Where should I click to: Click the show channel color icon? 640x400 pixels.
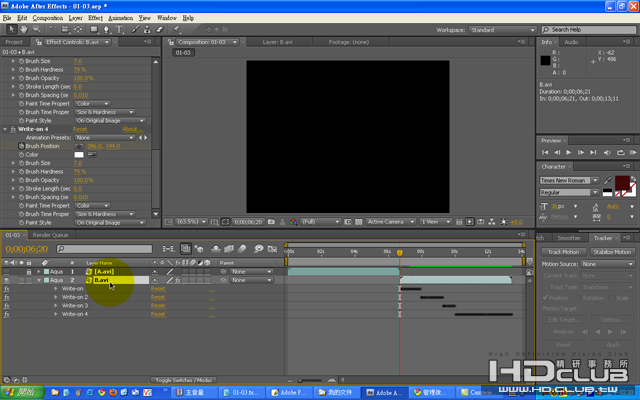pos(293,222)
